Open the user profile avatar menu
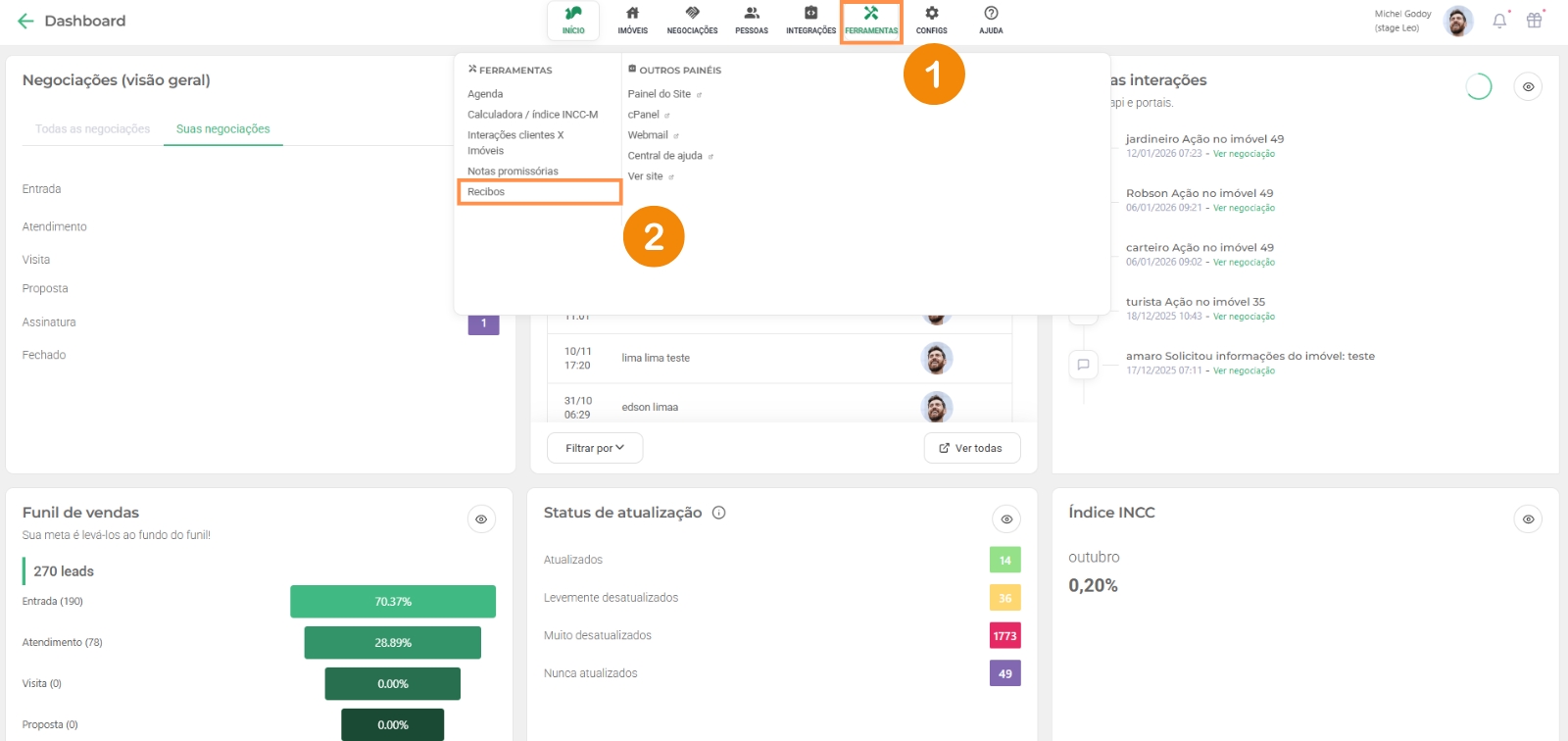 [x=1458, y=21]
